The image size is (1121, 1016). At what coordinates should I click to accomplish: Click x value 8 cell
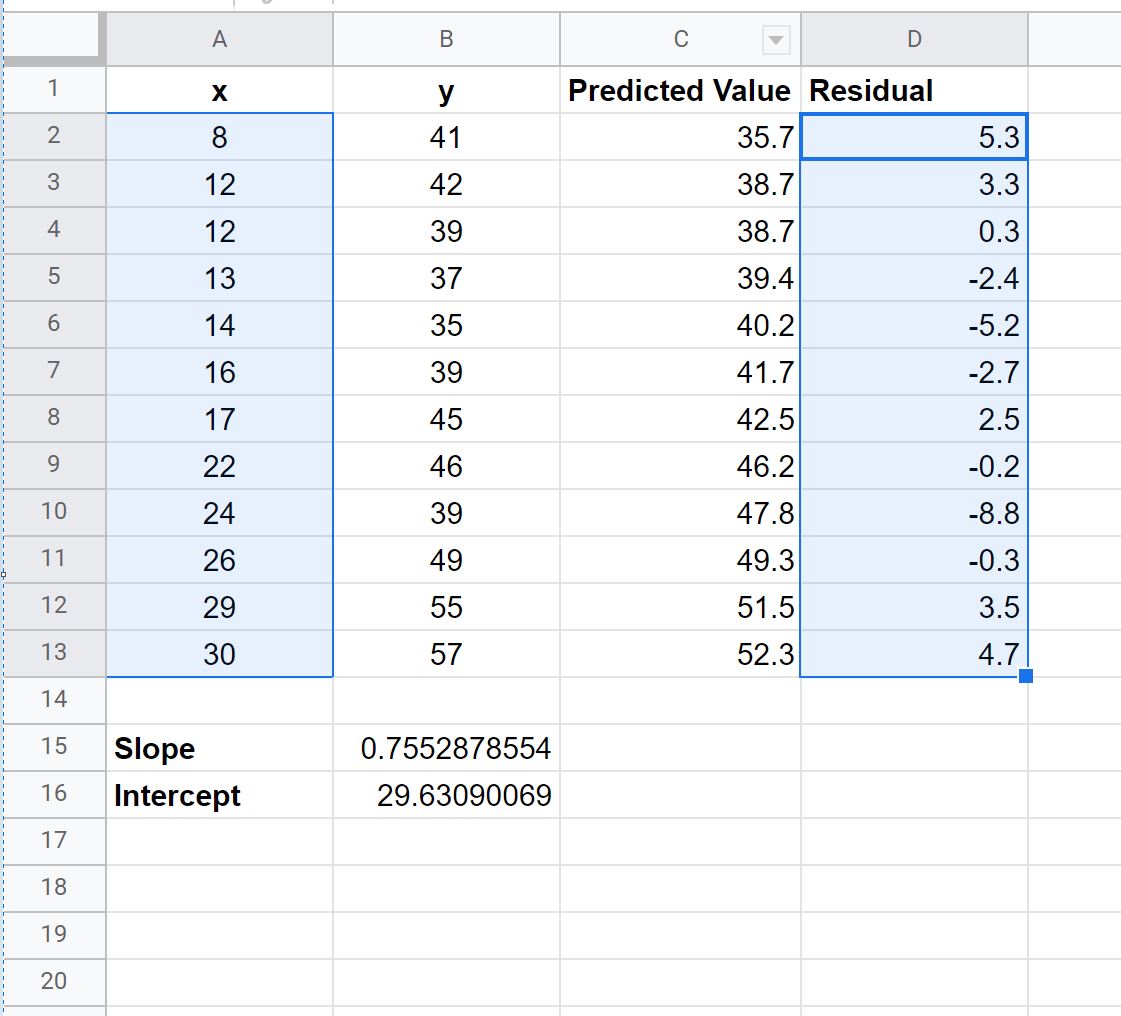[219, 137]
